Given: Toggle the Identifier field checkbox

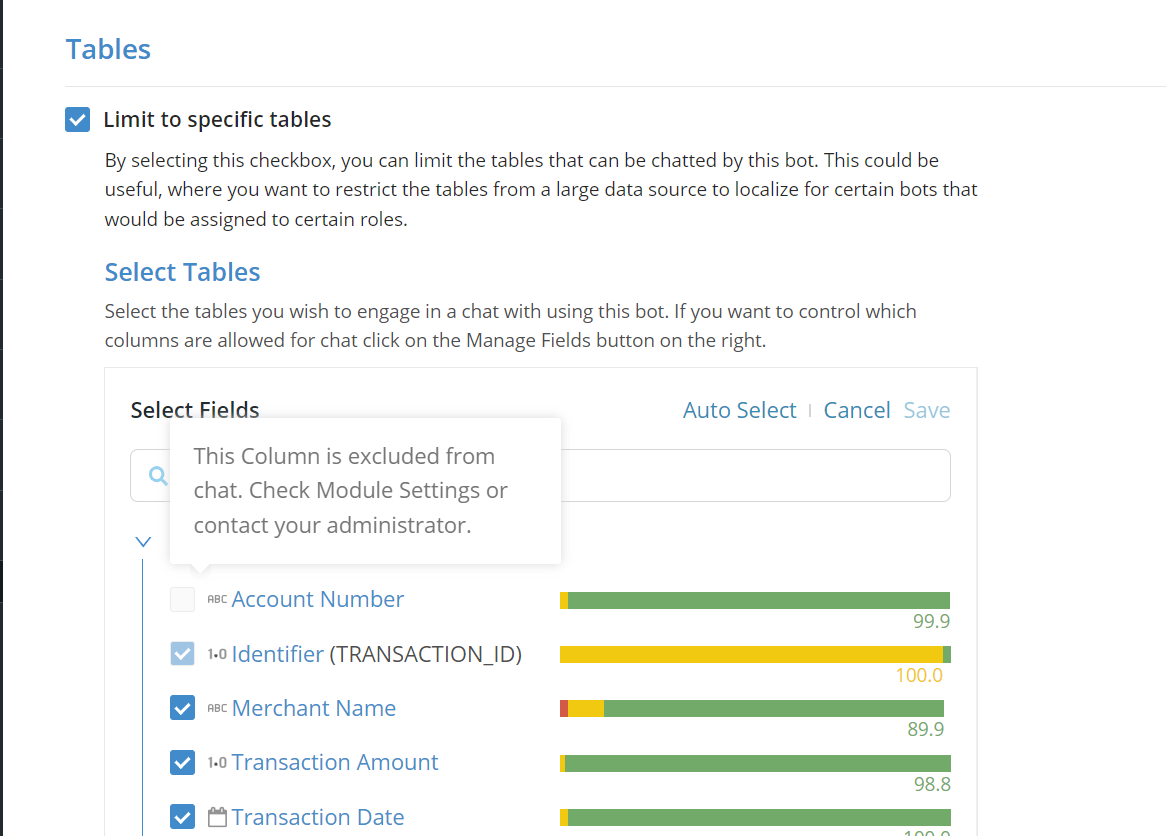Looking at the screenshot, I should 182,654.
